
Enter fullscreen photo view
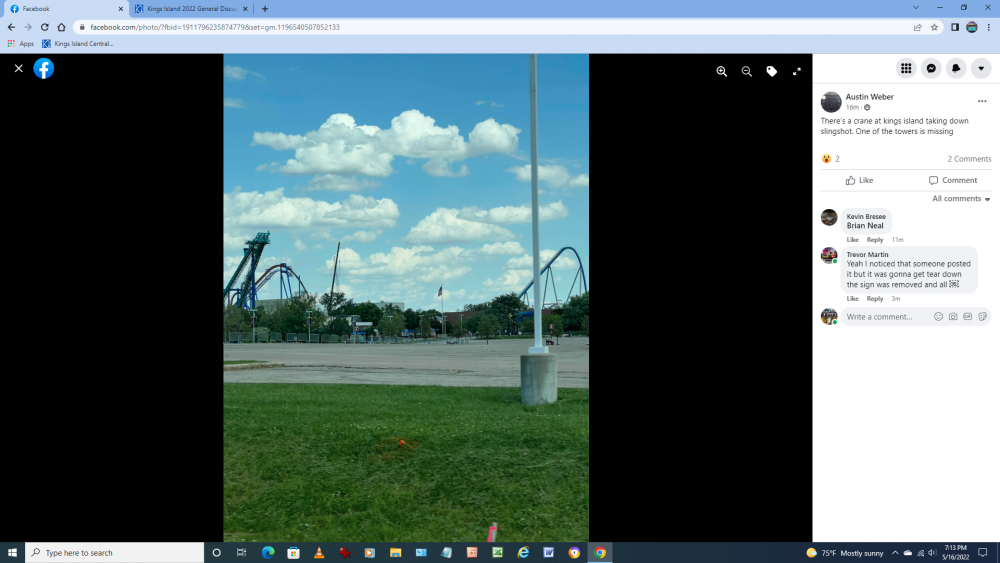click(x=797, y=71)
